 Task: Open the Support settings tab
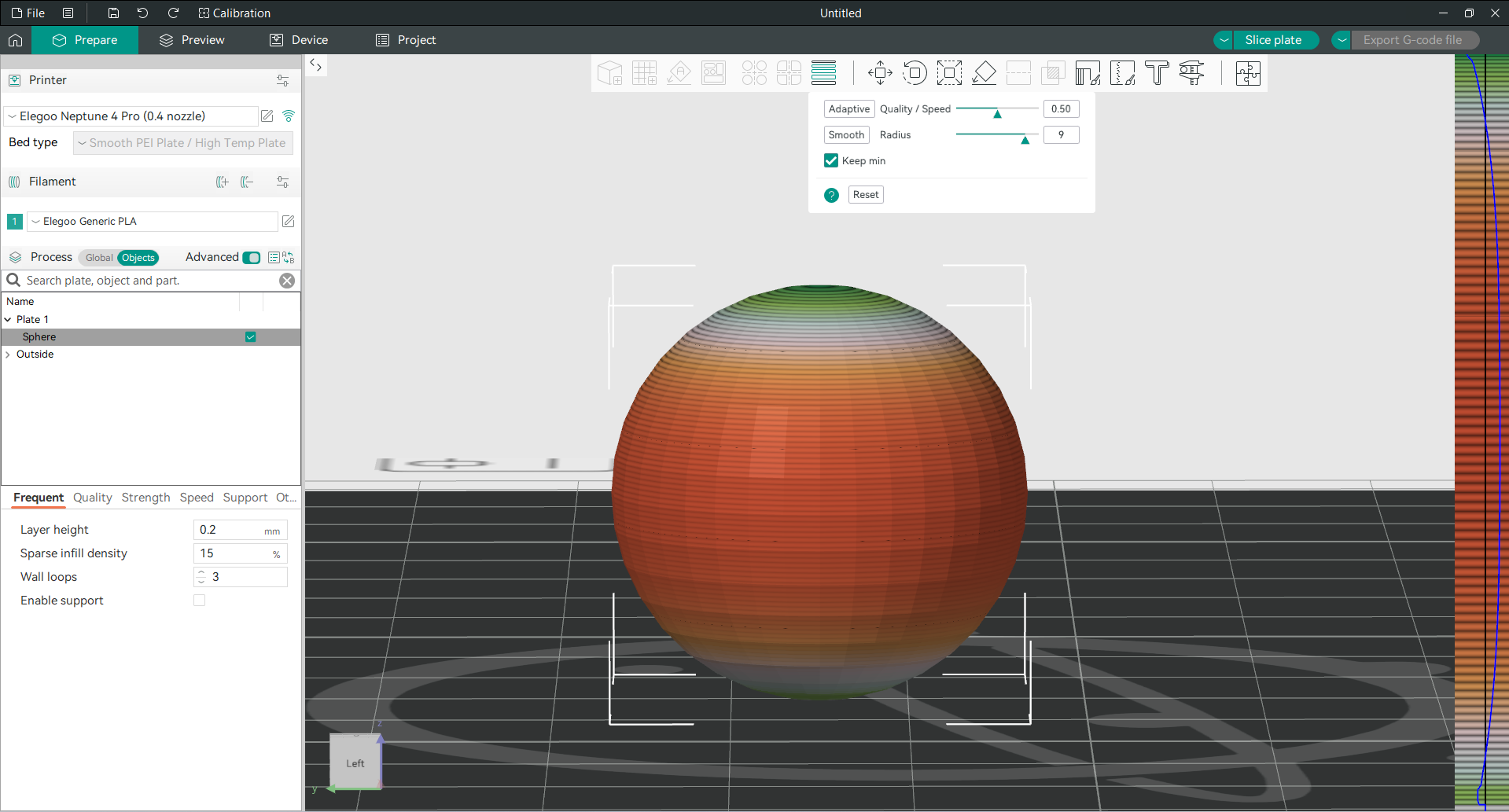click(245, 498)
